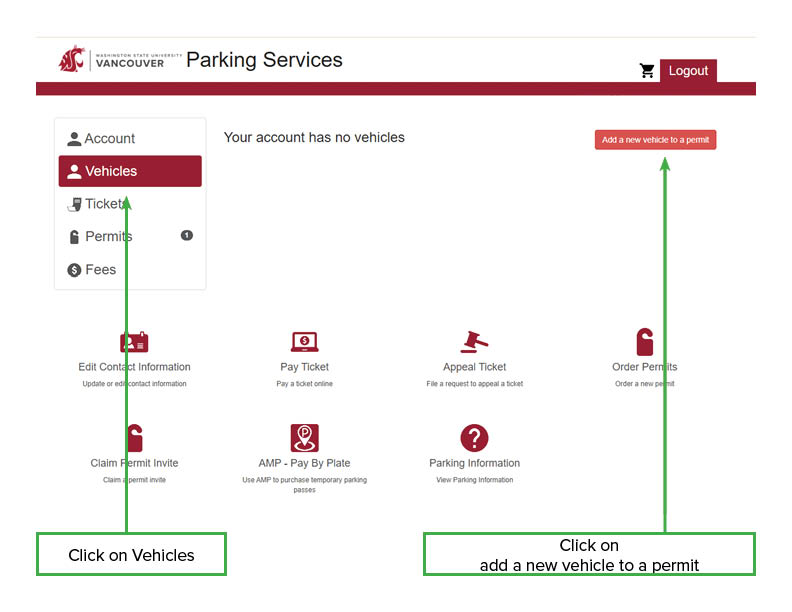Click the Permits count badge
Viewport: 792px width, 612px height.
[x=187, y=235]
